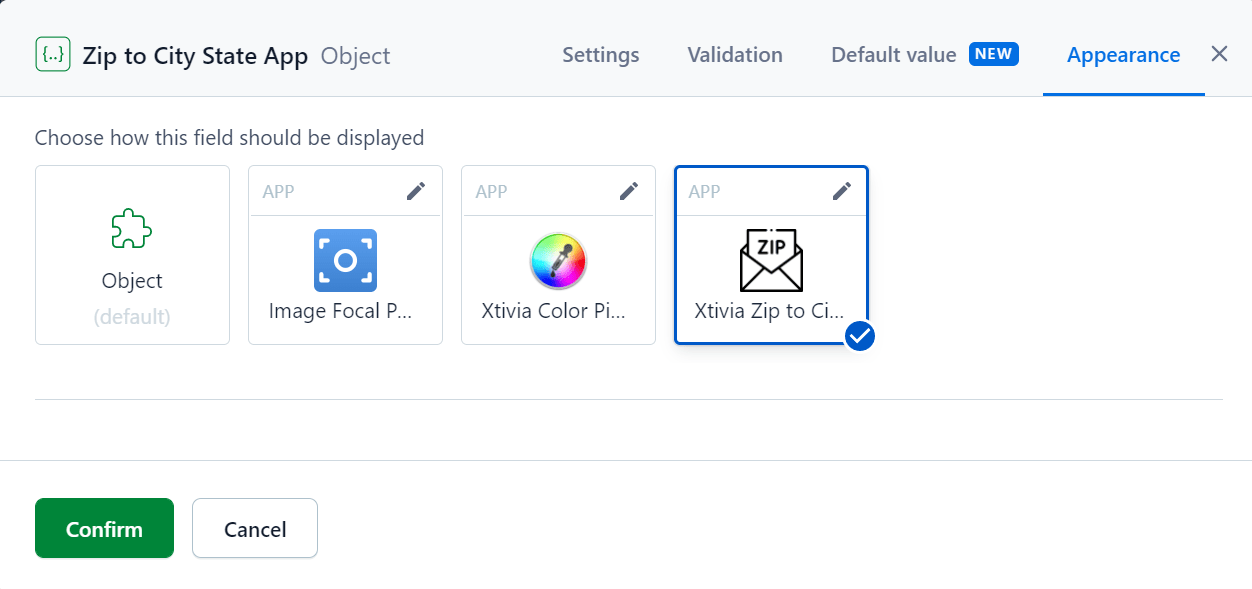Click the Cancel button
Screen dimensions: 1252x589
[x=255, y=528]
